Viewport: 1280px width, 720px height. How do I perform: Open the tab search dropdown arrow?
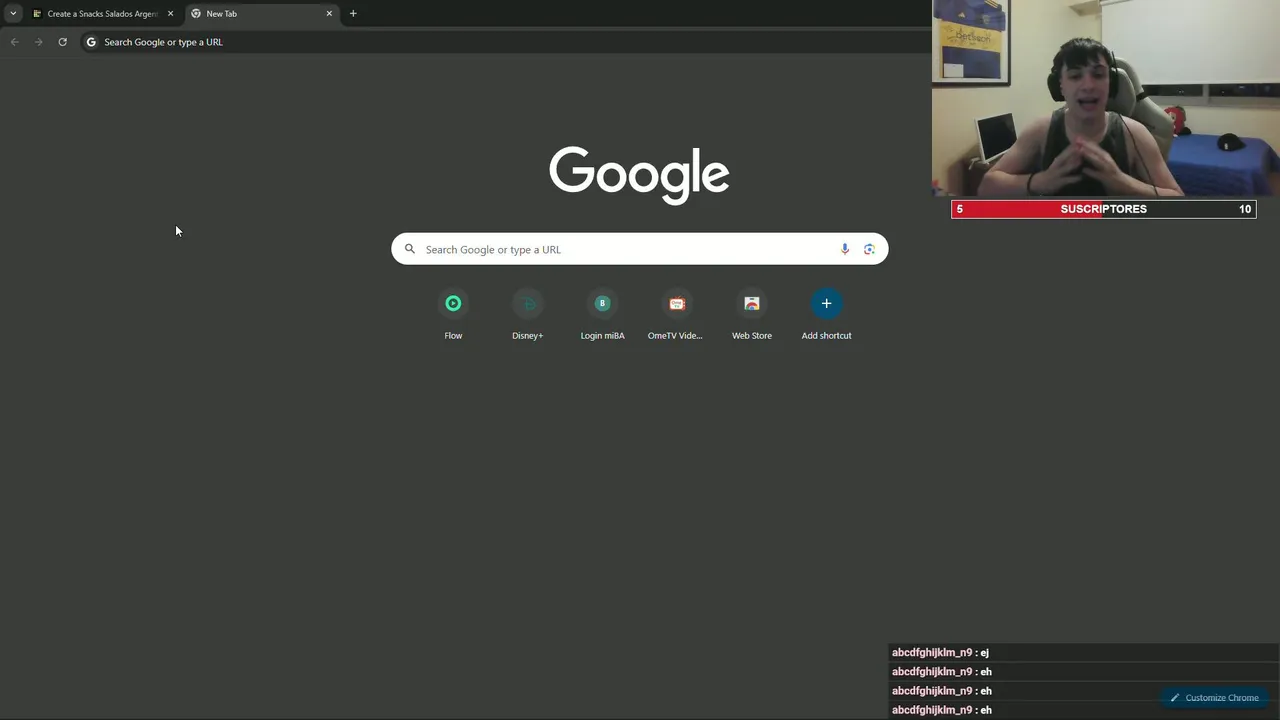click(x=13, y=14)
